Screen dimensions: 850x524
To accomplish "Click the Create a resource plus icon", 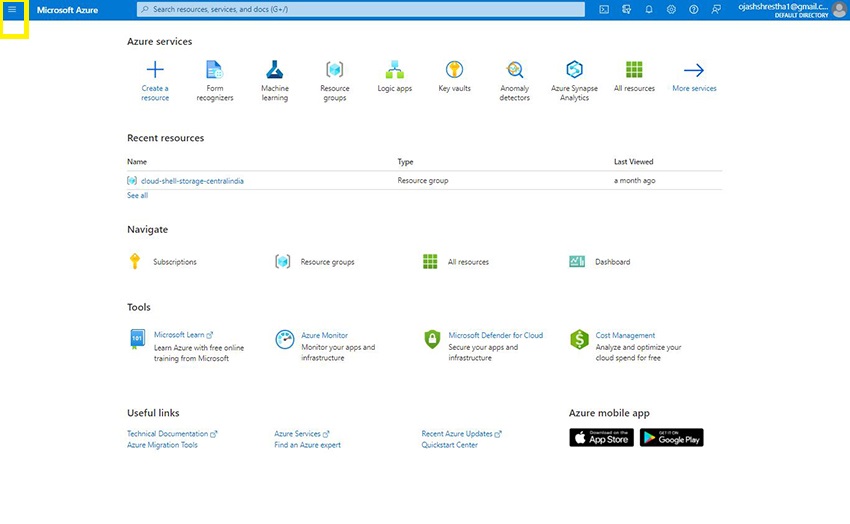I will (155, 69).
